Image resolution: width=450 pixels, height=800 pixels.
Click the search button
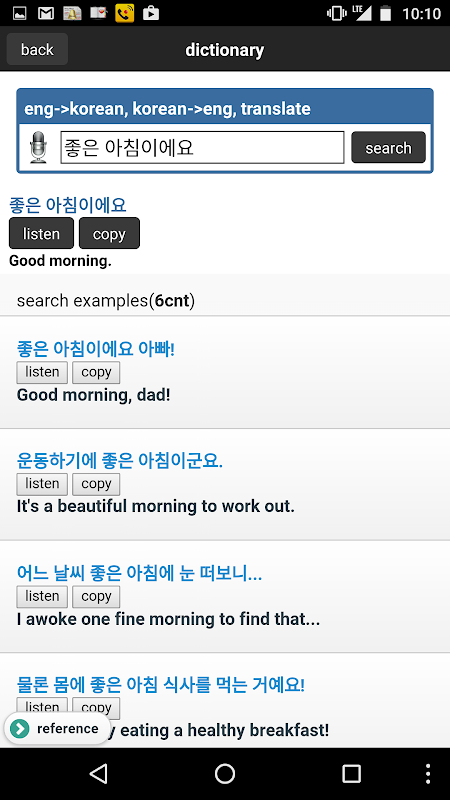(388, 147)
